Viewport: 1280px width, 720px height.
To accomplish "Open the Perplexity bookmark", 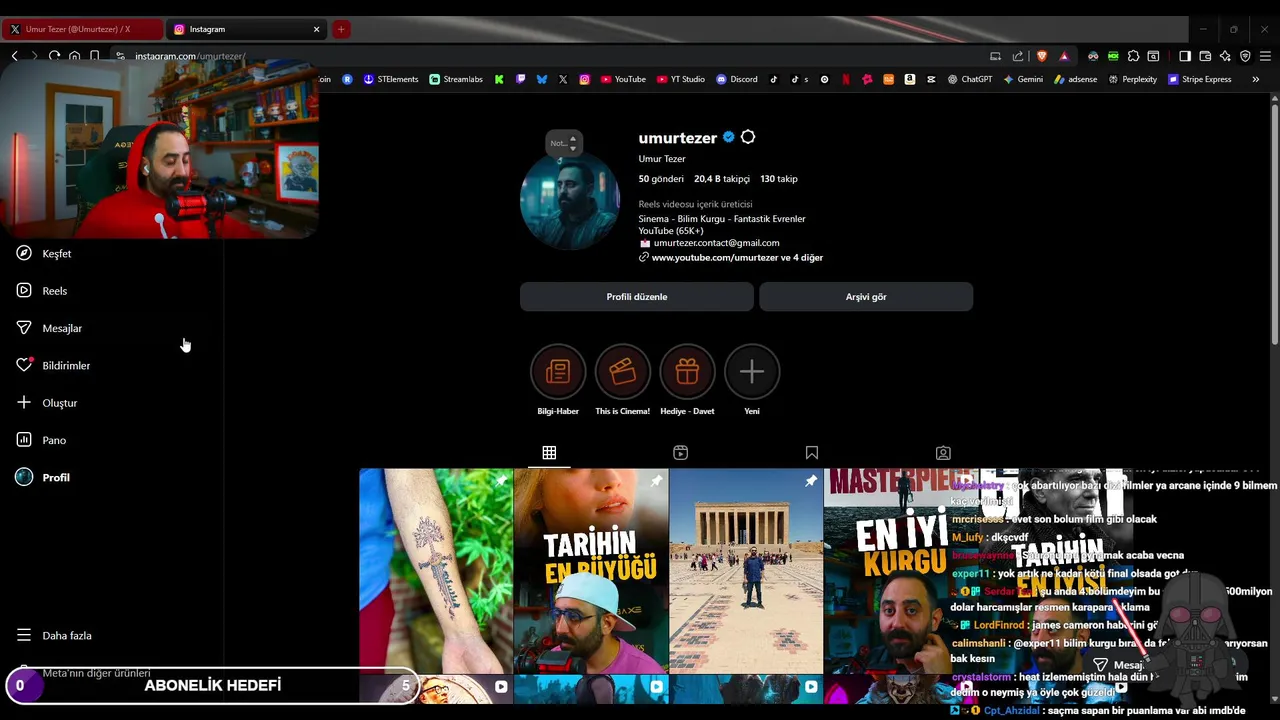I will coord(1133,79).
